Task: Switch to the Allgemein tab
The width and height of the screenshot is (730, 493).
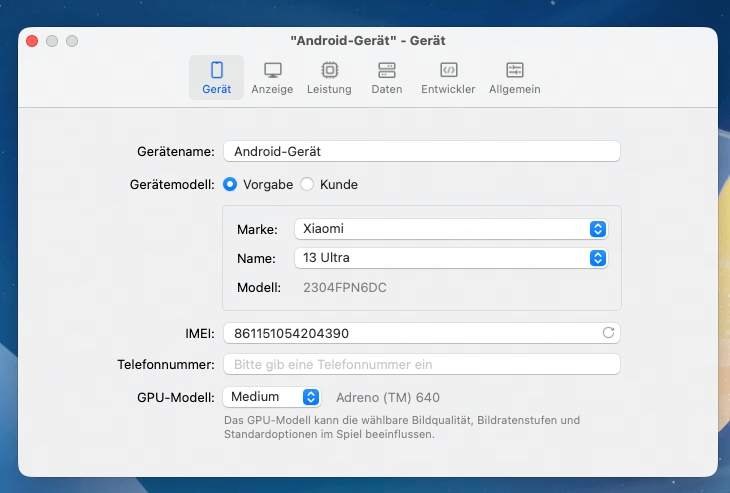Action: point(514,78)
